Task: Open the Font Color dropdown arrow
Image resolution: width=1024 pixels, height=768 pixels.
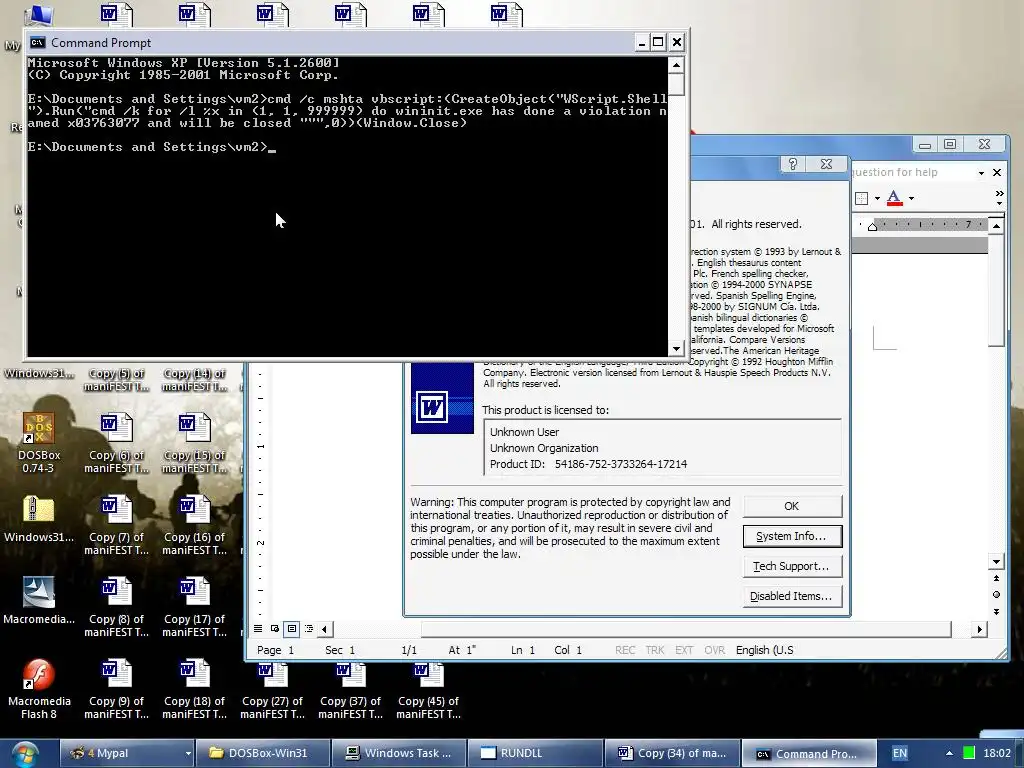Action: 911,199
